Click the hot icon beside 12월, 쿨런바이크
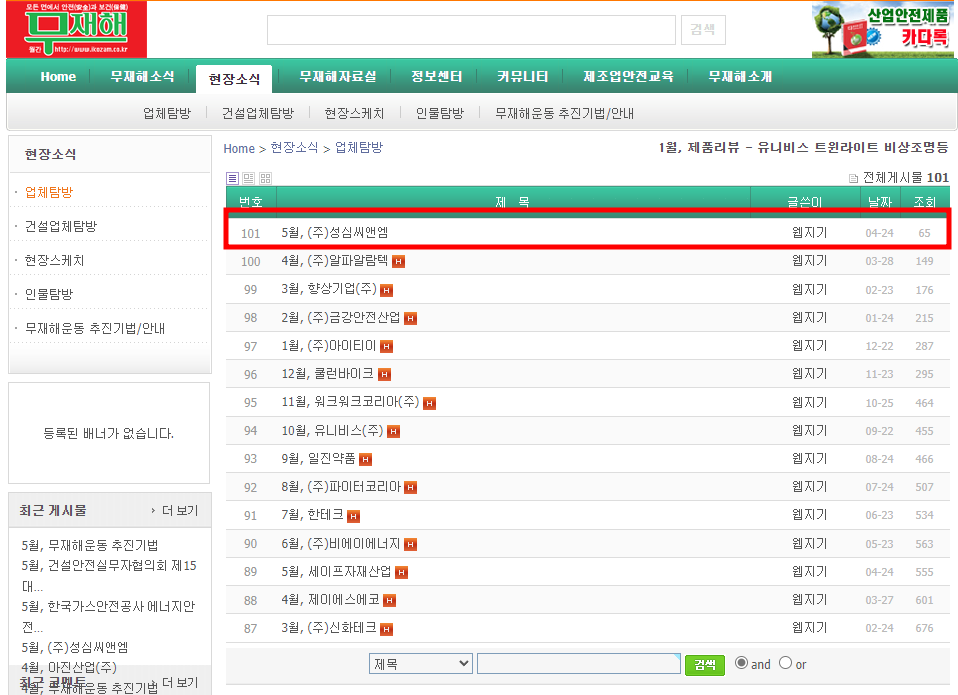This screenshot has width=958, height=695. (x=384, y=374)
